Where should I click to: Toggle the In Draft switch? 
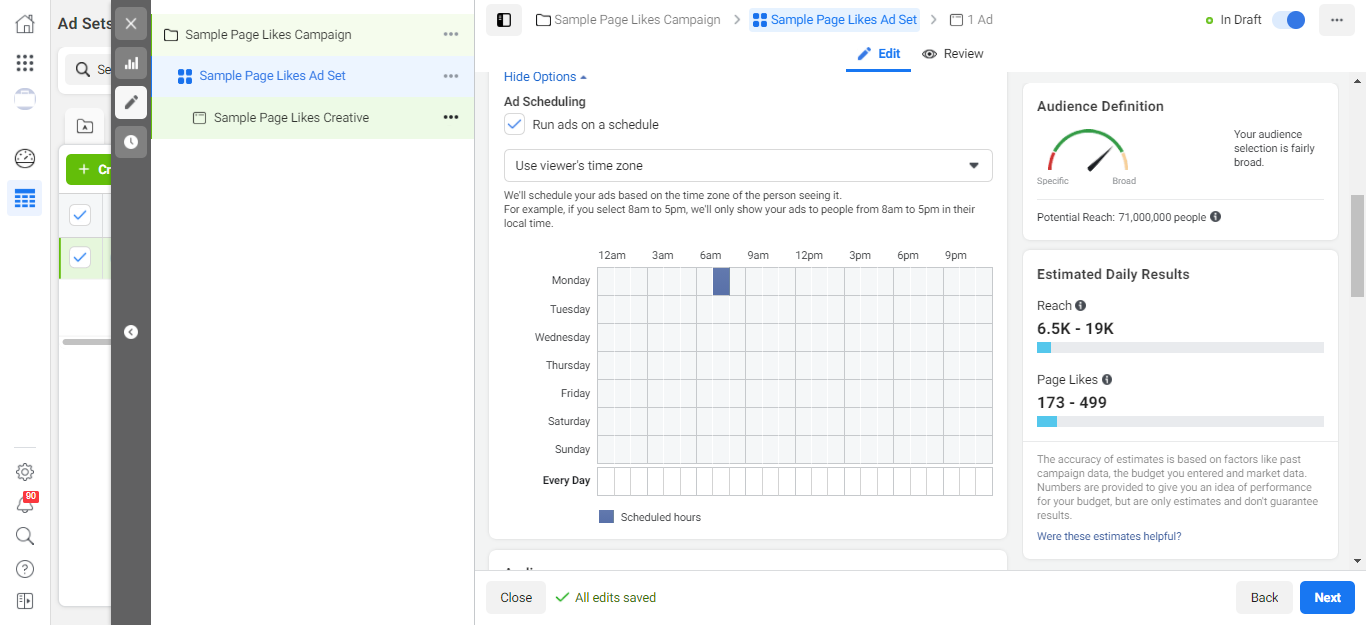1289,20
